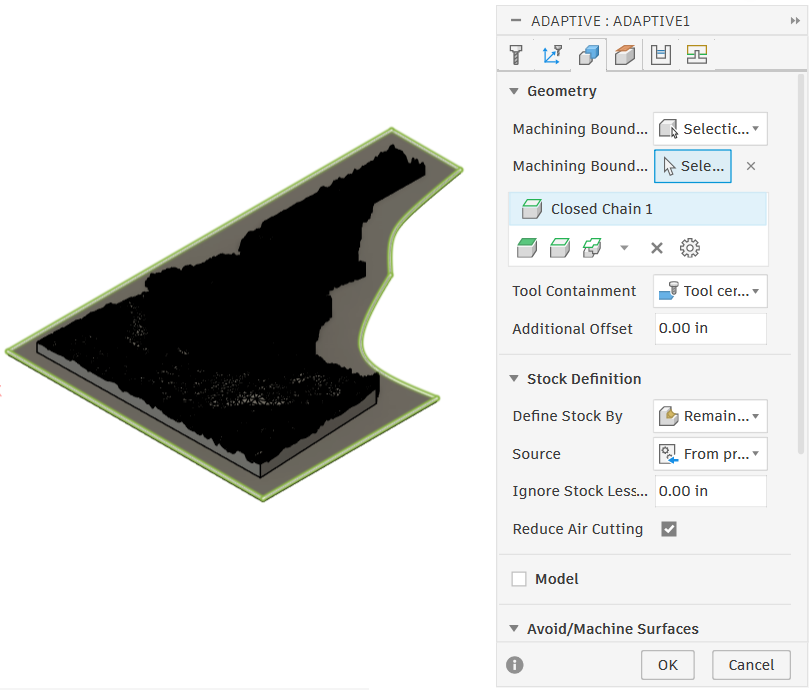Open the Source dropdown
Viewport: 812px width, 690px height.
point(710,454)
